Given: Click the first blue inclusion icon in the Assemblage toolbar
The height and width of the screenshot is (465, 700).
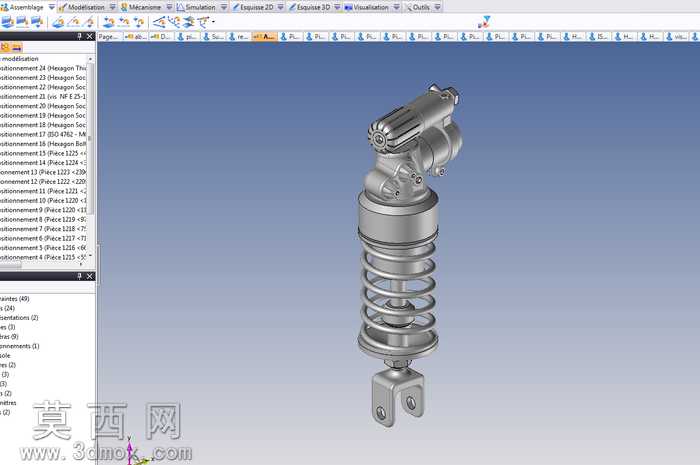Looking at the screenshot, I should pos(8,22).
